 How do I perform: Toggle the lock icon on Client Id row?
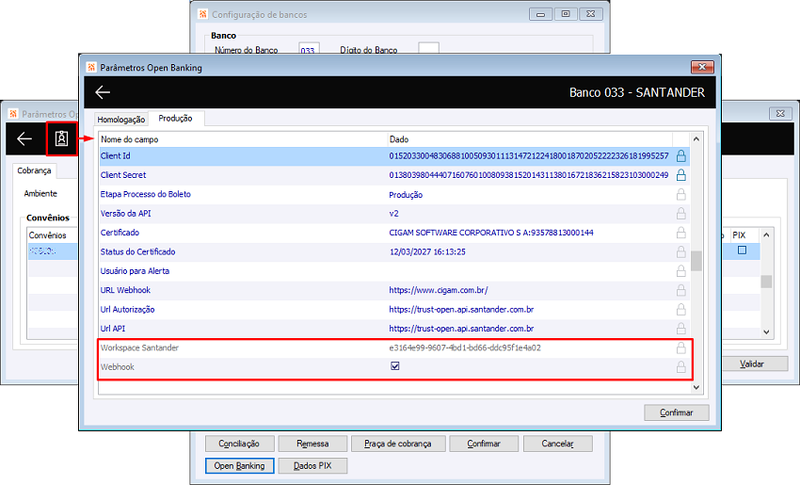tap(681, 156)
